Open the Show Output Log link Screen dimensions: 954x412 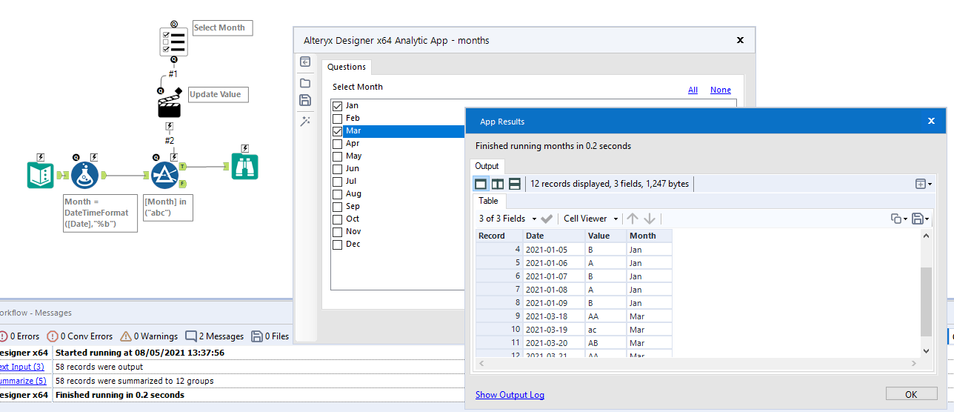[510, 395]
